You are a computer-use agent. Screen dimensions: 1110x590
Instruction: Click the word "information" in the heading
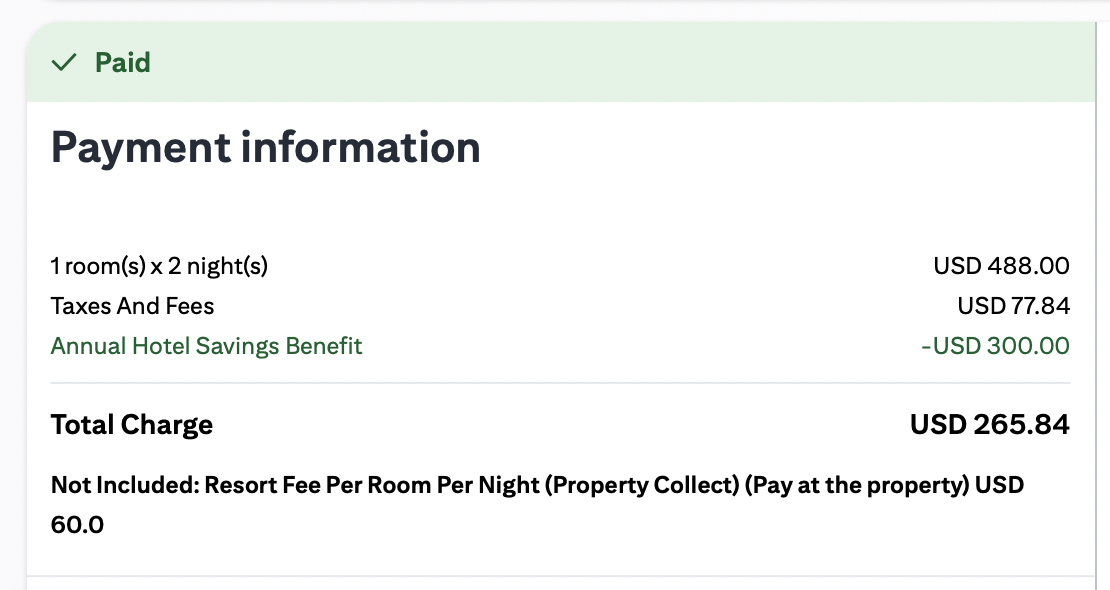point(360,148)
